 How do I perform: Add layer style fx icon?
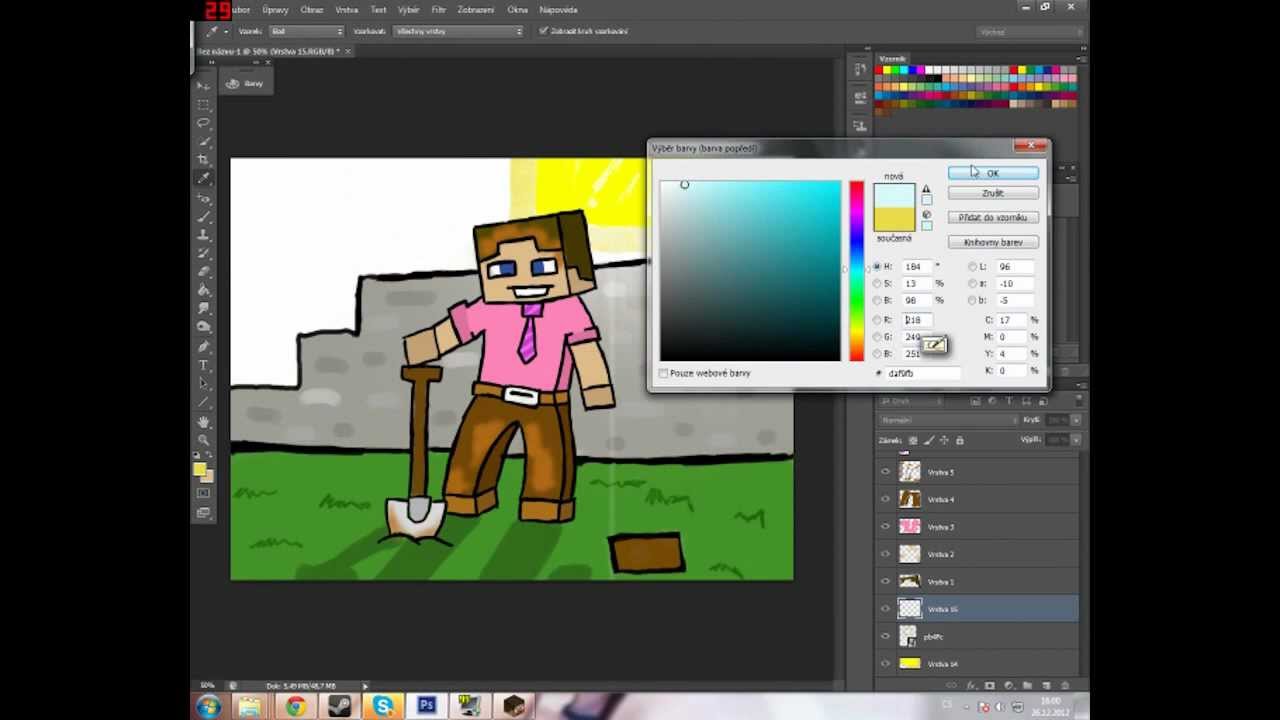tap(971, 686)
